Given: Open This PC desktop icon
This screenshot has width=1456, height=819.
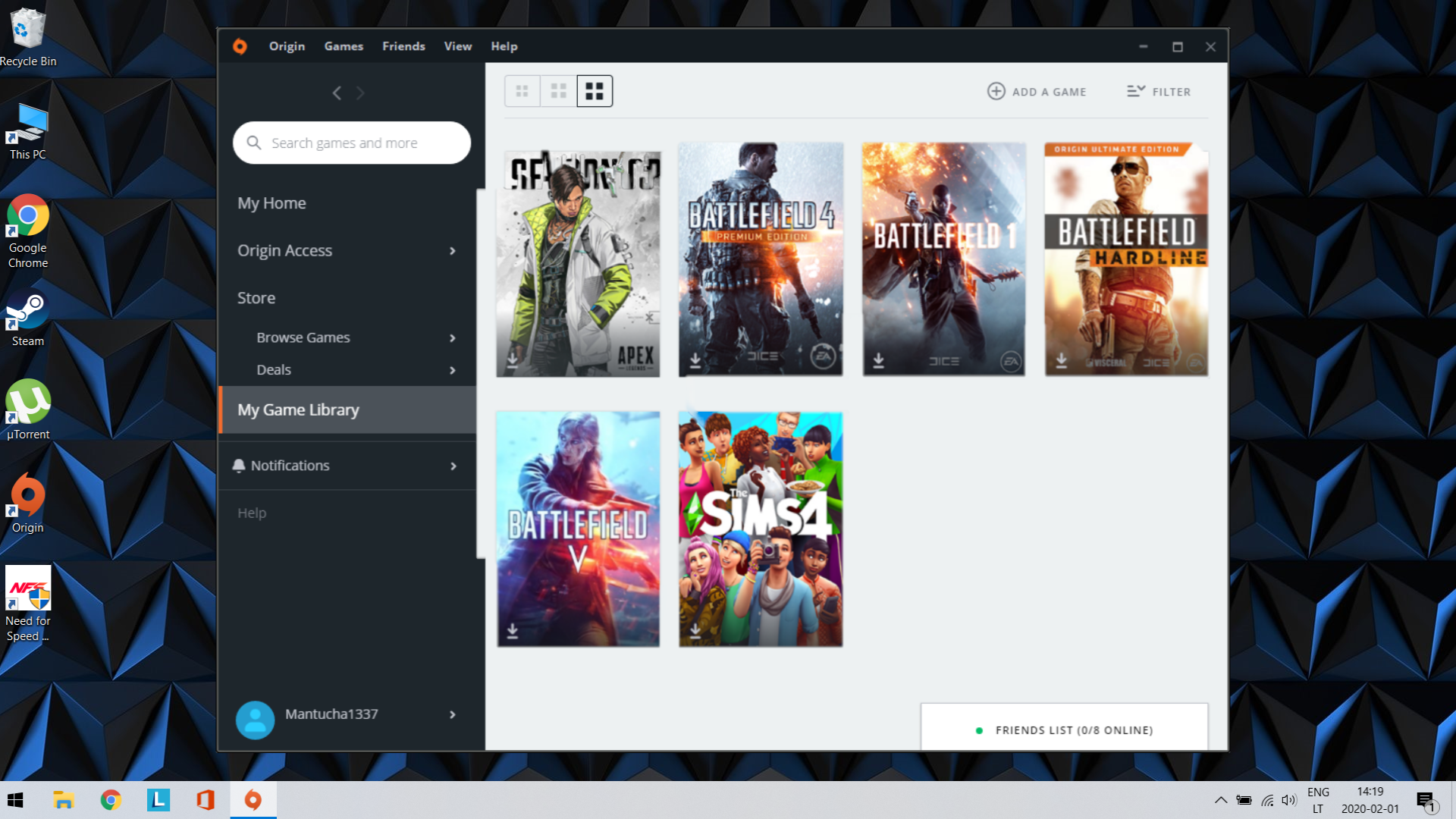Looking at the screenshot, I should (x=28, y=131).
